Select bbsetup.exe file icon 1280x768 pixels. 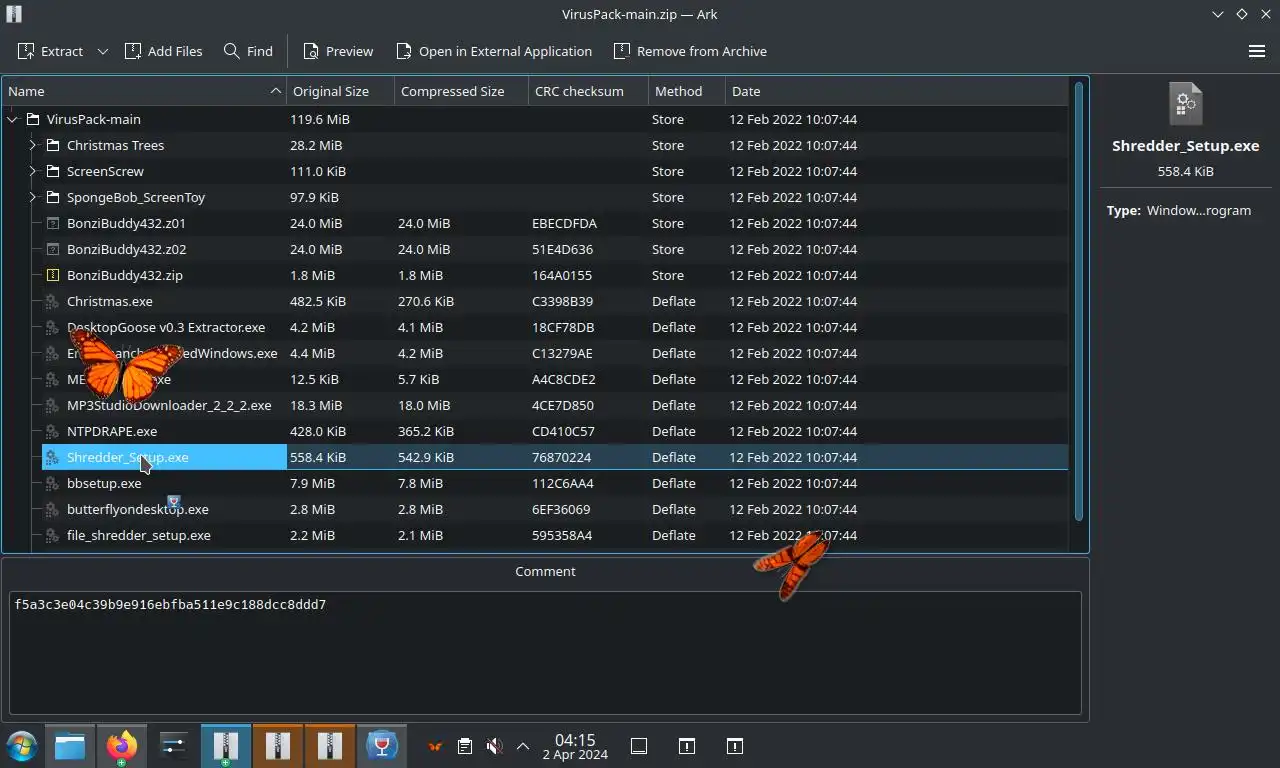[x=53, y=483]
